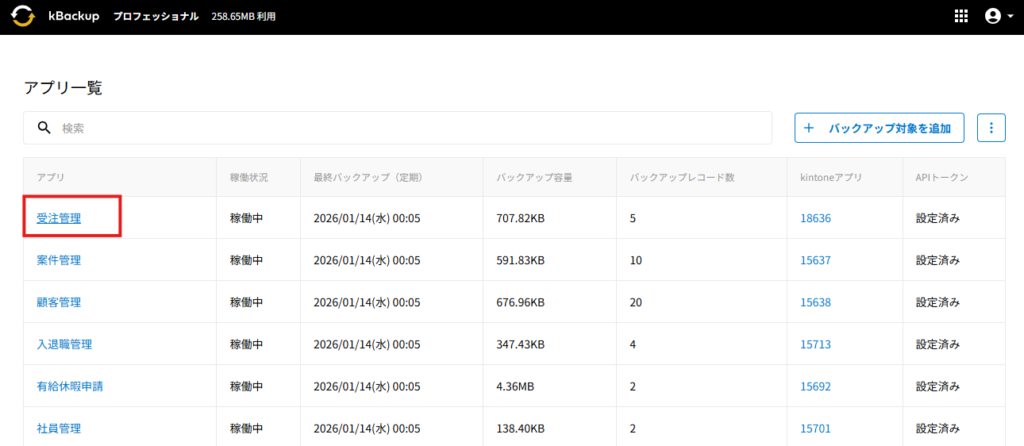Open kintone app 18636 link
The image size is (1024, 446).
[x=816, y=218]
